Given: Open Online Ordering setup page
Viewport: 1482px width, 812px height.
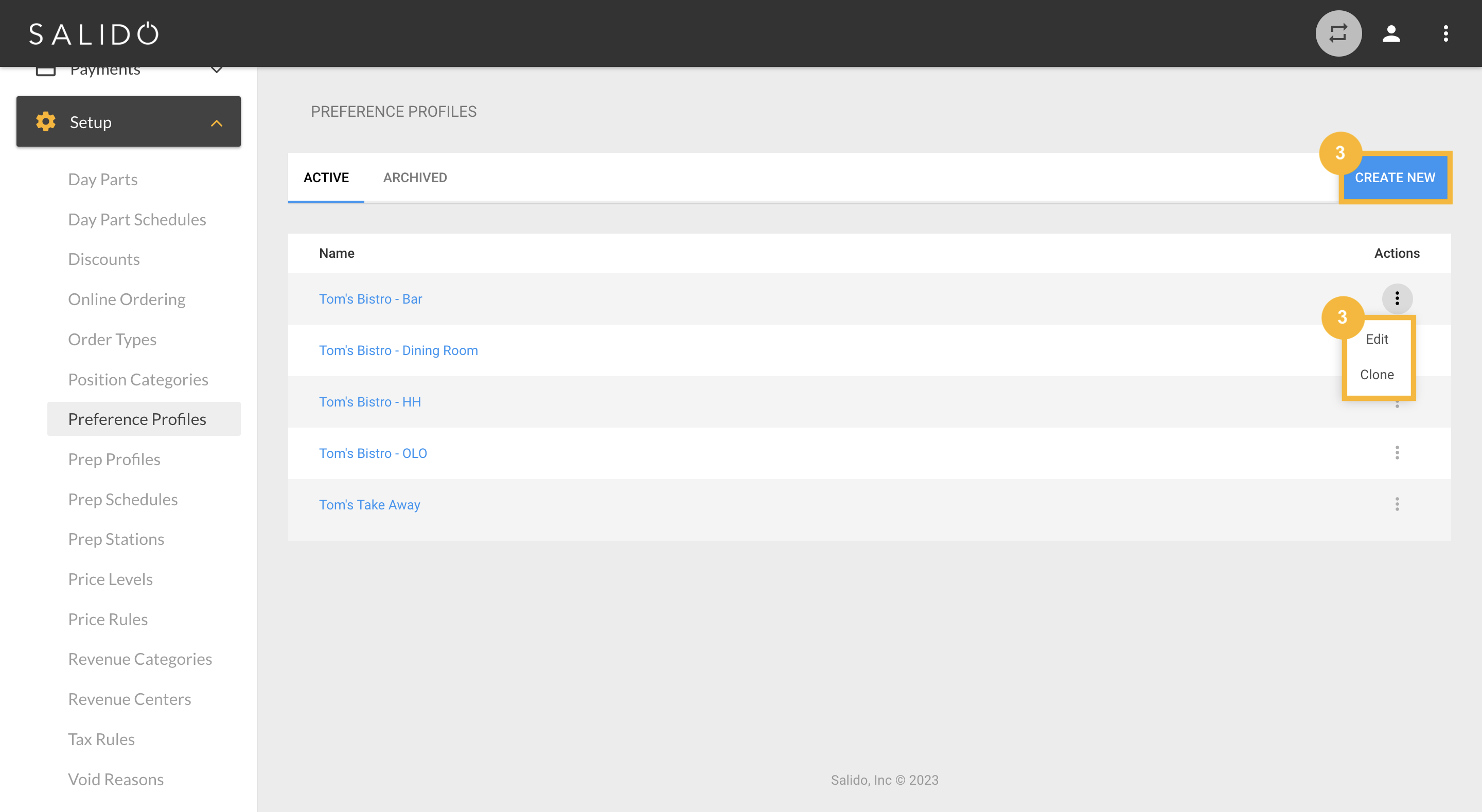Looking at the screenshot, I should (127, 299).
